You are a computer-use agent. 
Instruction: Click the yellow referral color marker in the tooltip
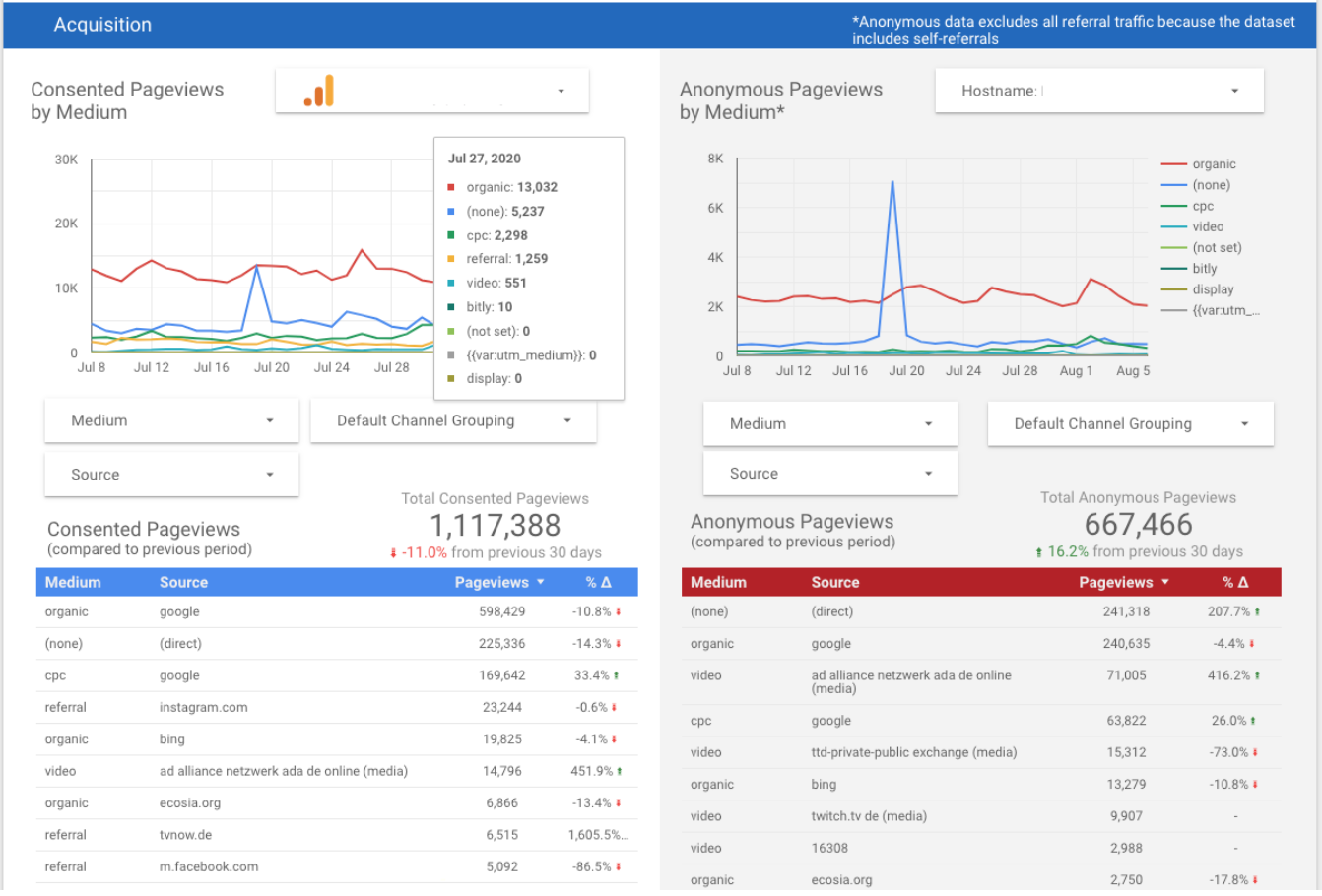click(453, 258)
